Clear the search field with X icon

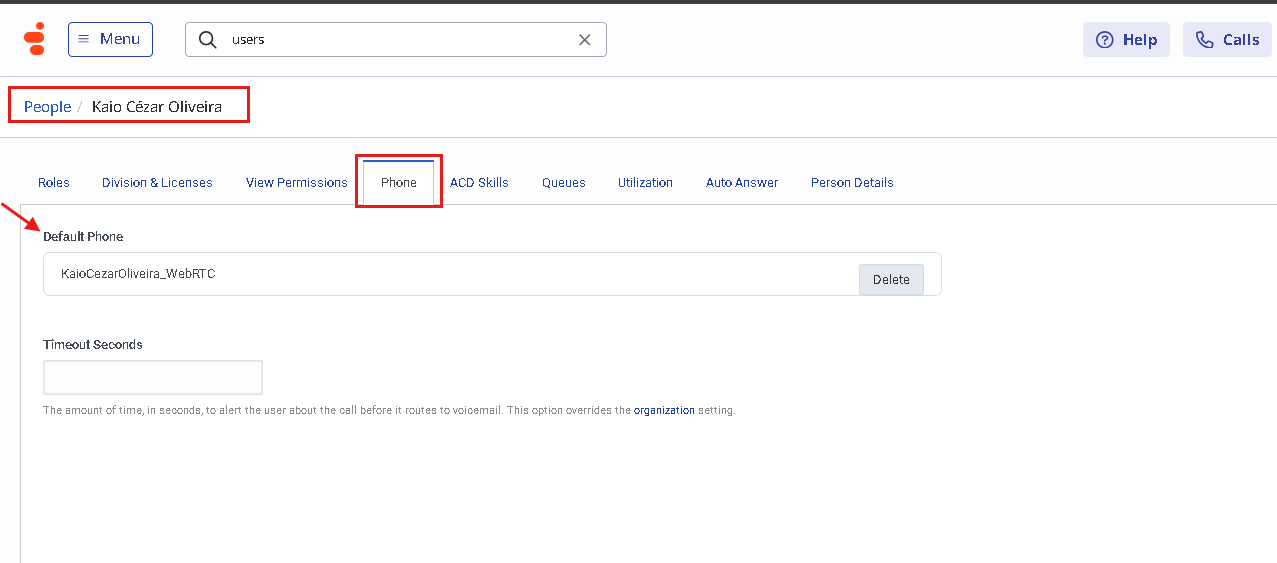(x=585, y=40)
